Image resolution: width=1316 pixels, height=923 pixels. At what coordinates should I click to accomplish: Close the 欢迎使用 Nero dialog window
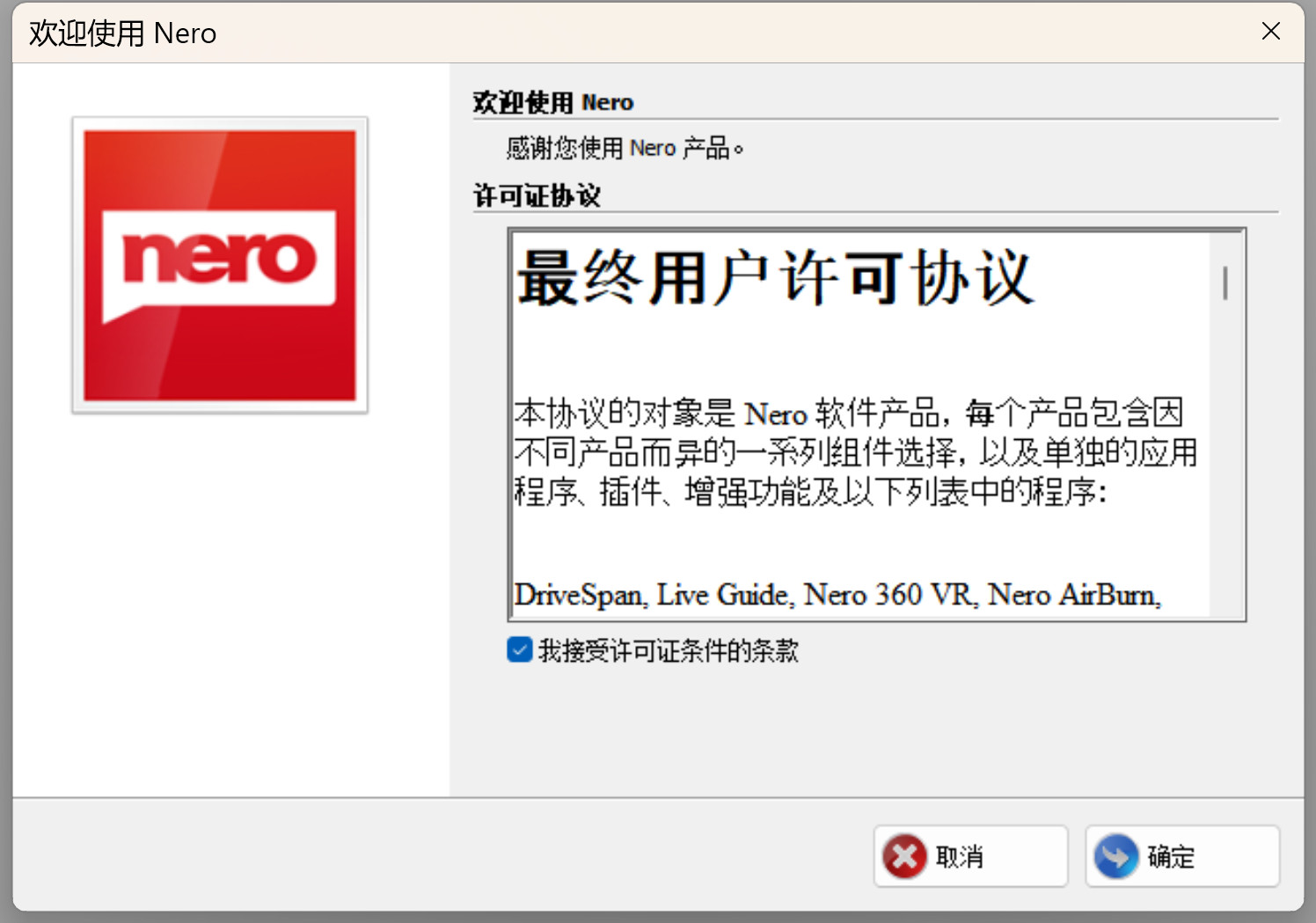click(1270, 32)
